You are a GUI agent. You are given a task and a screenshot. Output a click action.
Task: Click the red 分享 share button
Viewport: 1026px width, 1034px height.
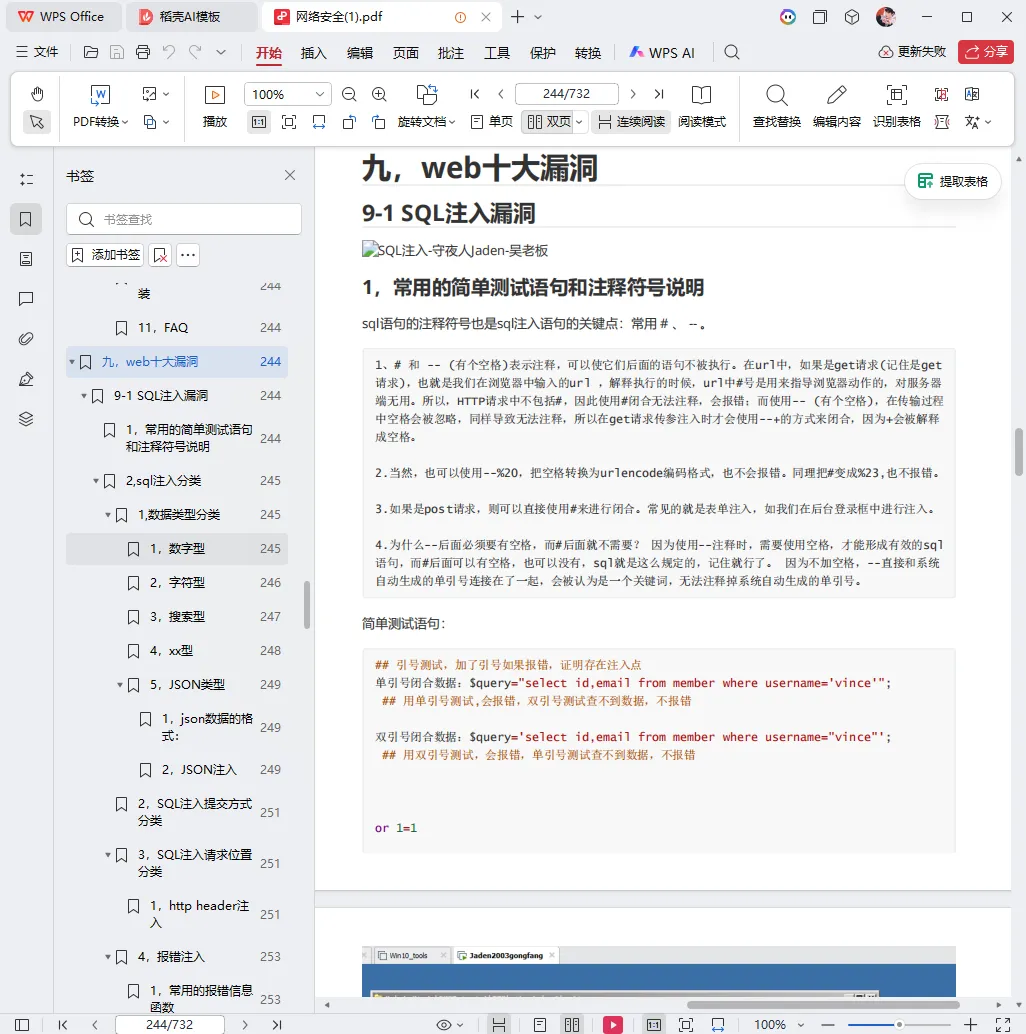point(986,52)
